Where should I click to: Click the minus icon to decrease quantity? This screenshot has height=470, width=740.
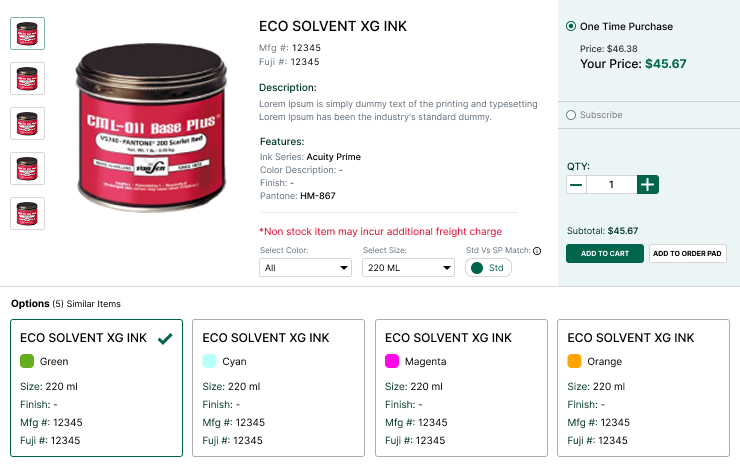576,185
